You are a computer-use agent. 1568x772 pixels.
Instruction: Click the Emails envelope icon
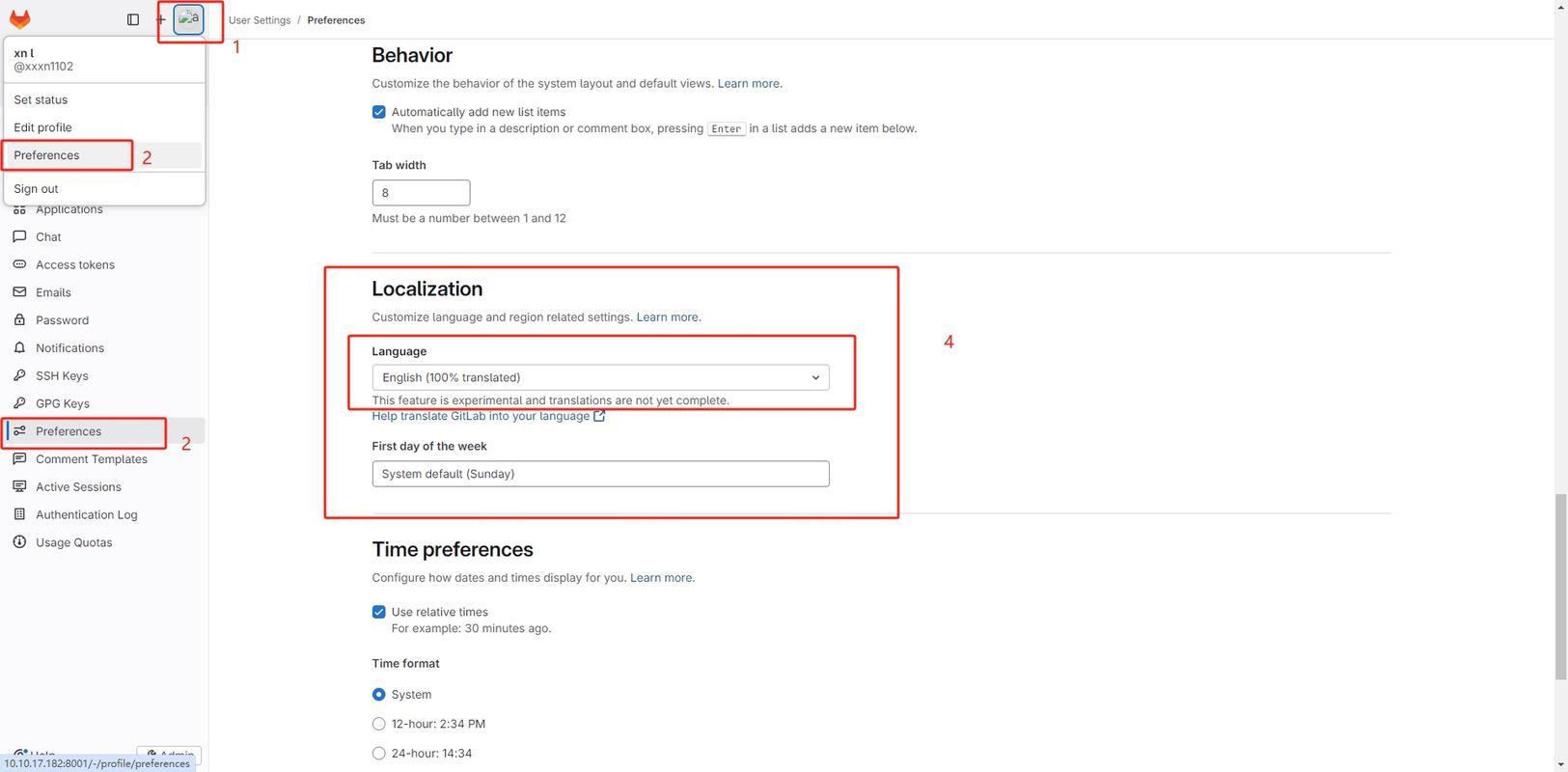pos(19,292)
